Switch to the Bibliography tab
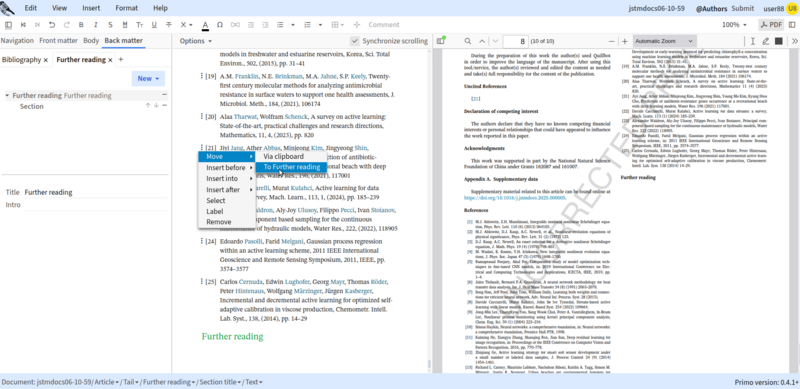The image size is (800, 389). tap(21, 60)
